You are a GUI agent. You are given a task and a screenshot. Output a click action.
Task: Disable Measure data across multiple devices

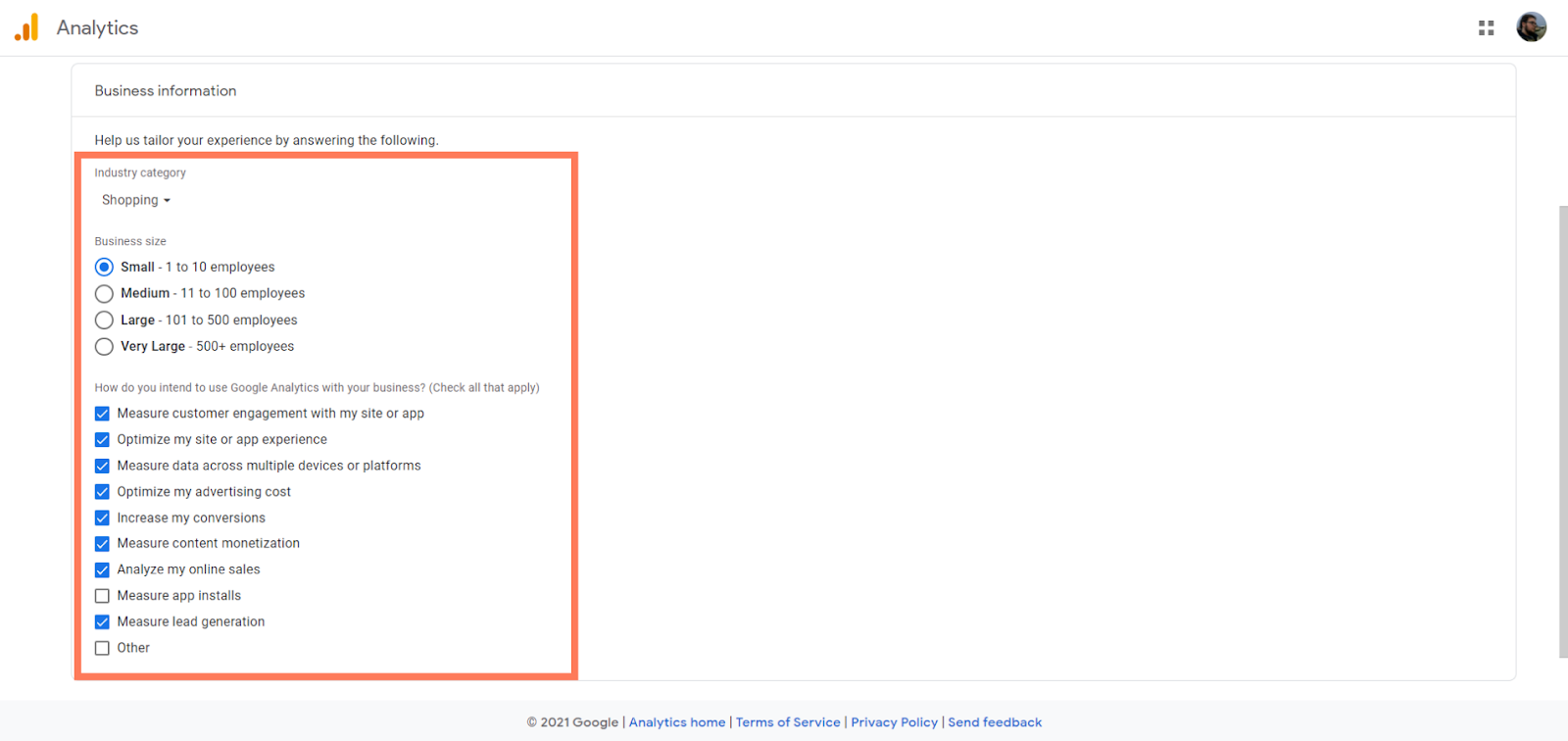tap(102, 467)
